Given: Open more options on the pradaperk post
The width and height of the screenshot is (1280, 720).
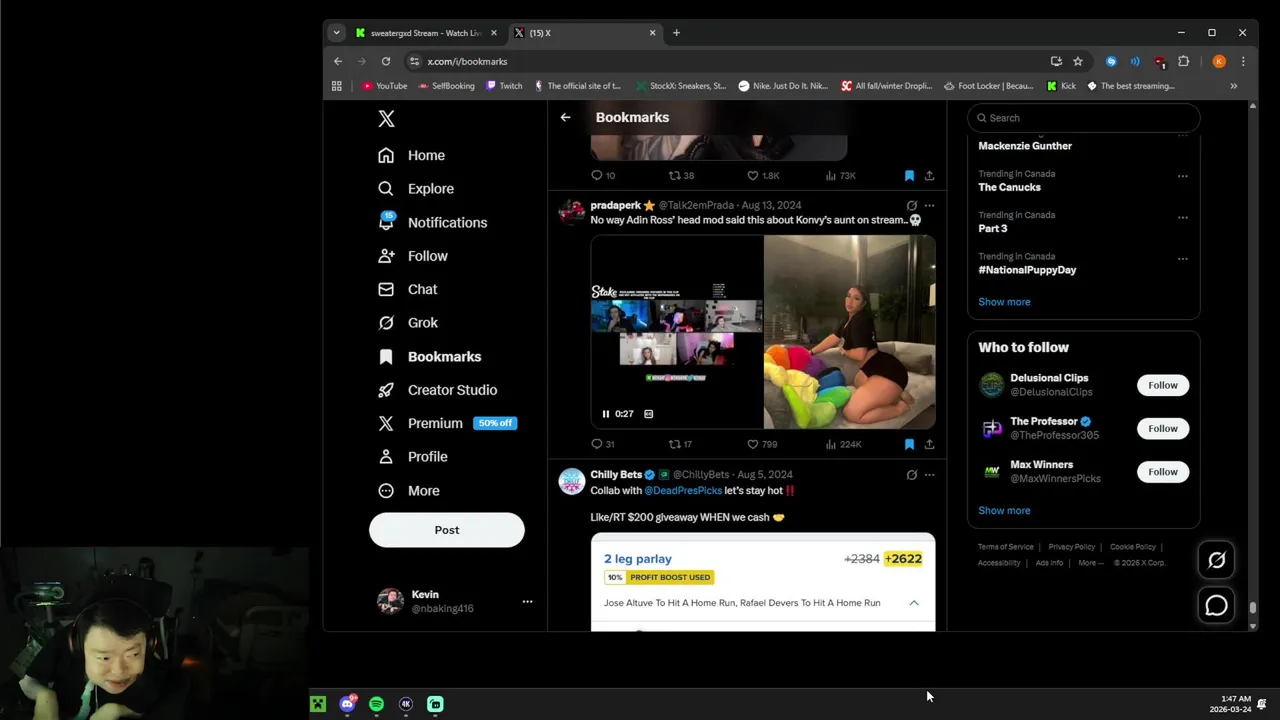Looking at the screenshot, I should [929, 206].
